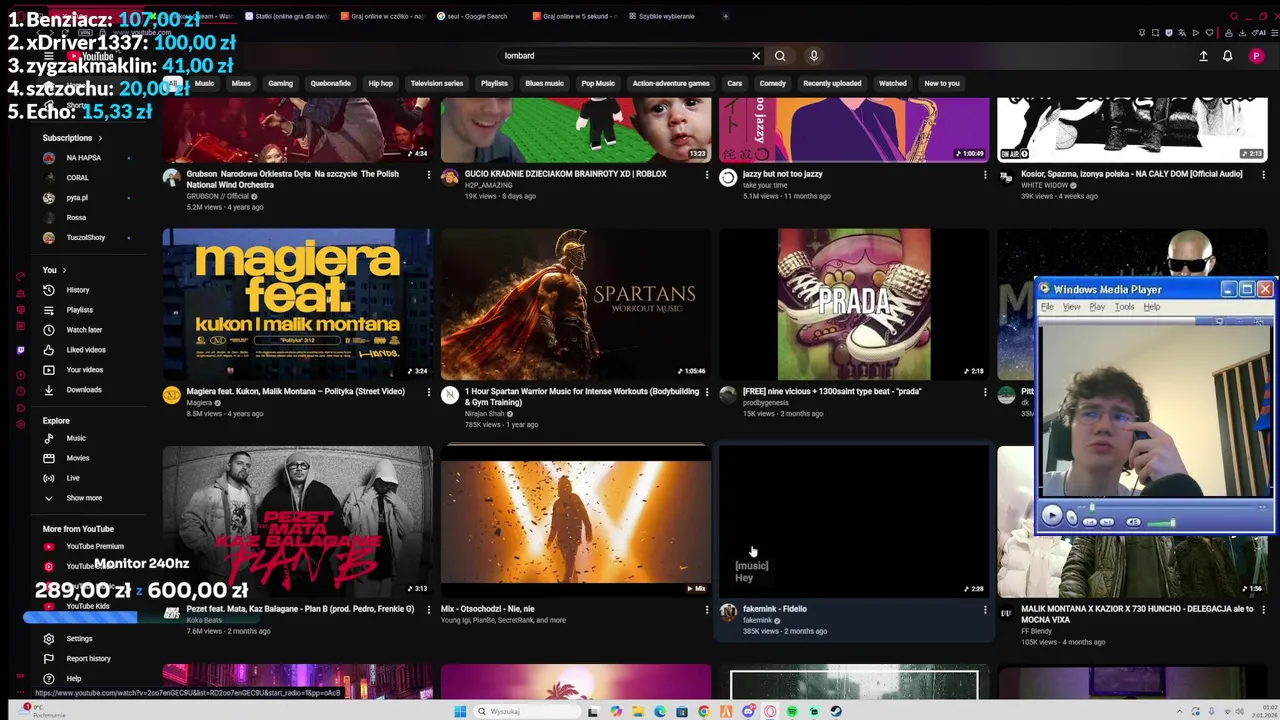Open NA HAPSA subscription channel

(84, 158)
